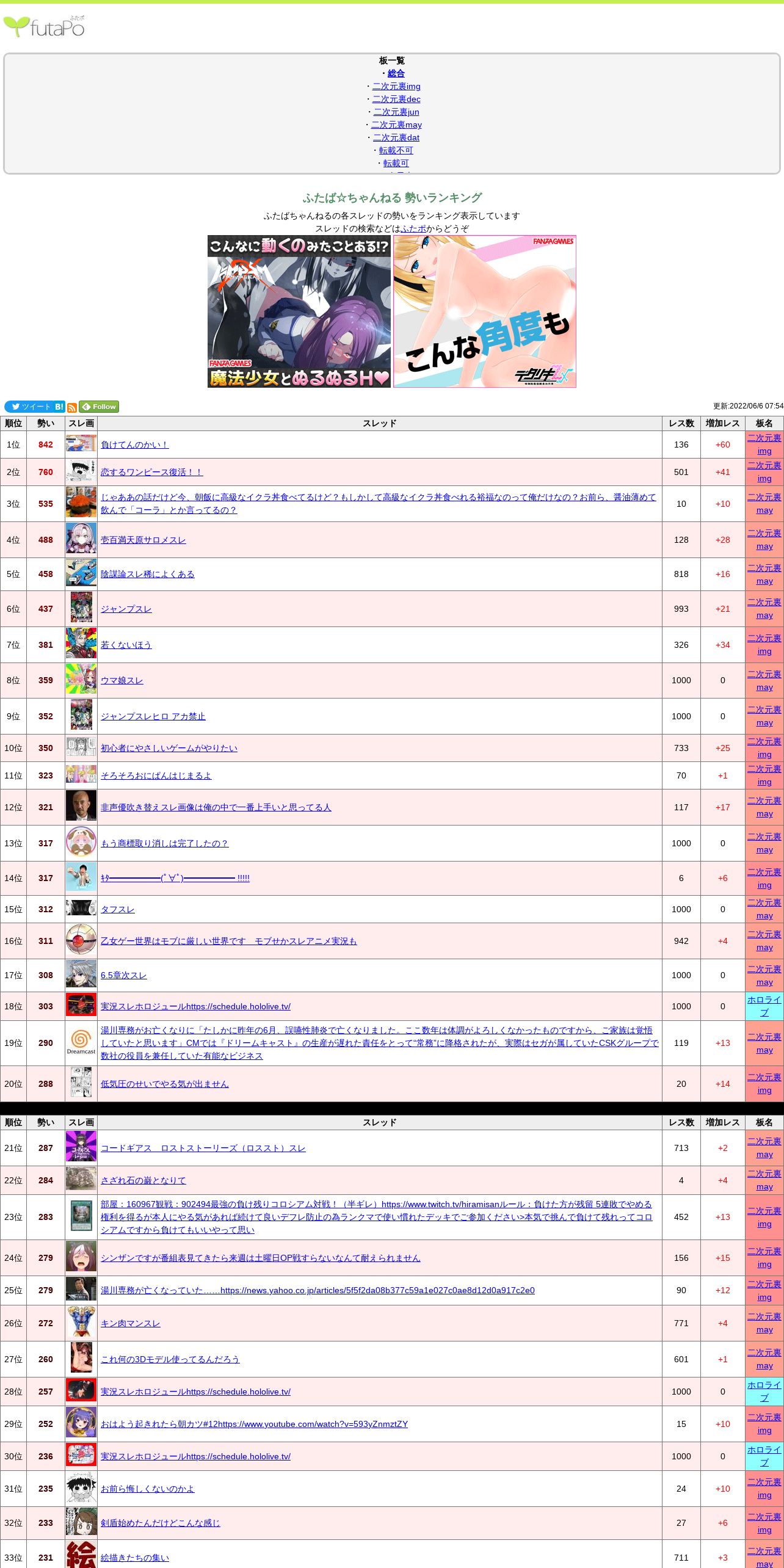Click the bald man thumbnail in the 12位 row
The image size is (784, 1568).
click(x=81, y=806)
